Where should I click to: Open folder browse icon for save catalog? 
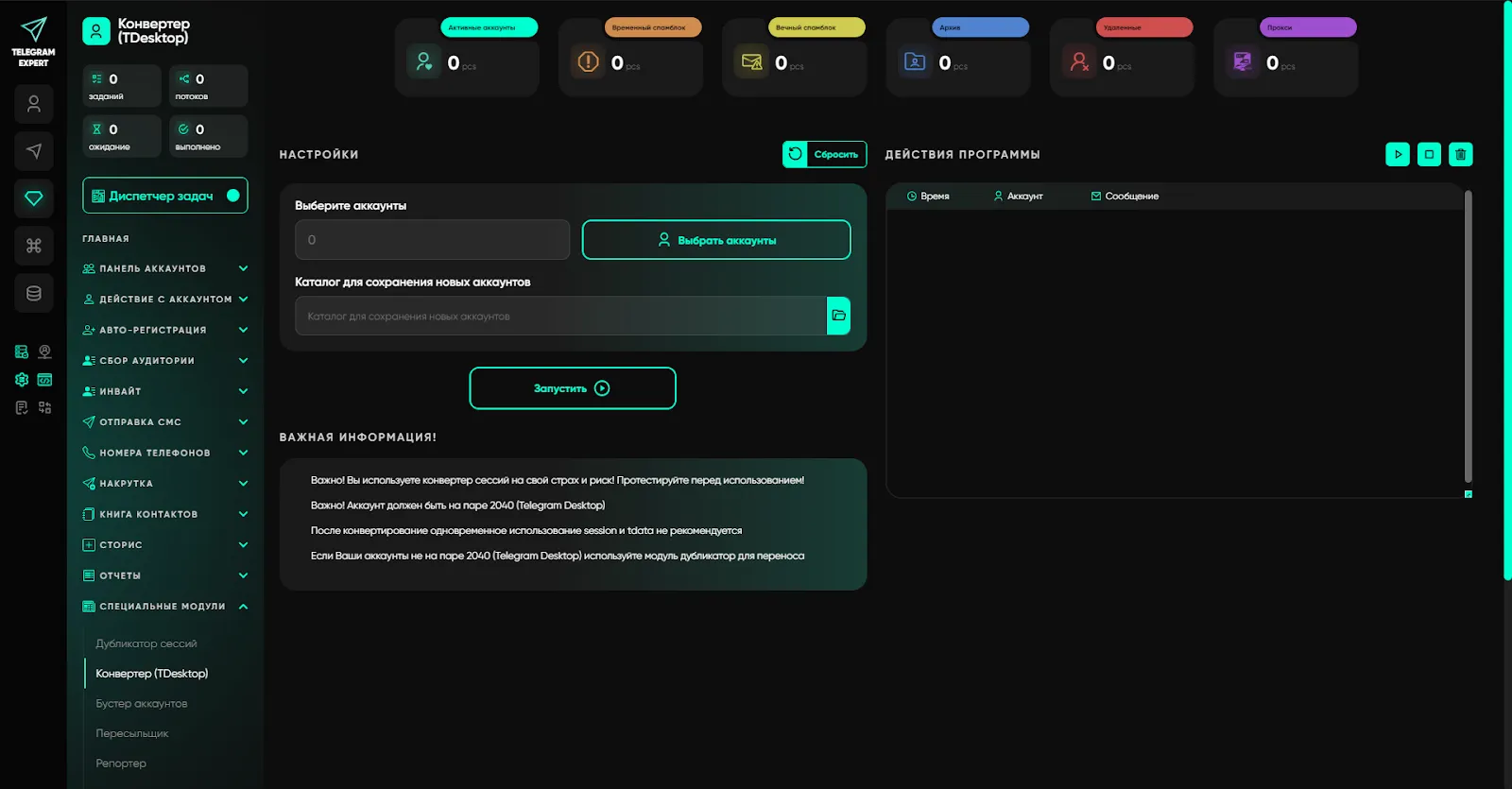click(838, 316)
